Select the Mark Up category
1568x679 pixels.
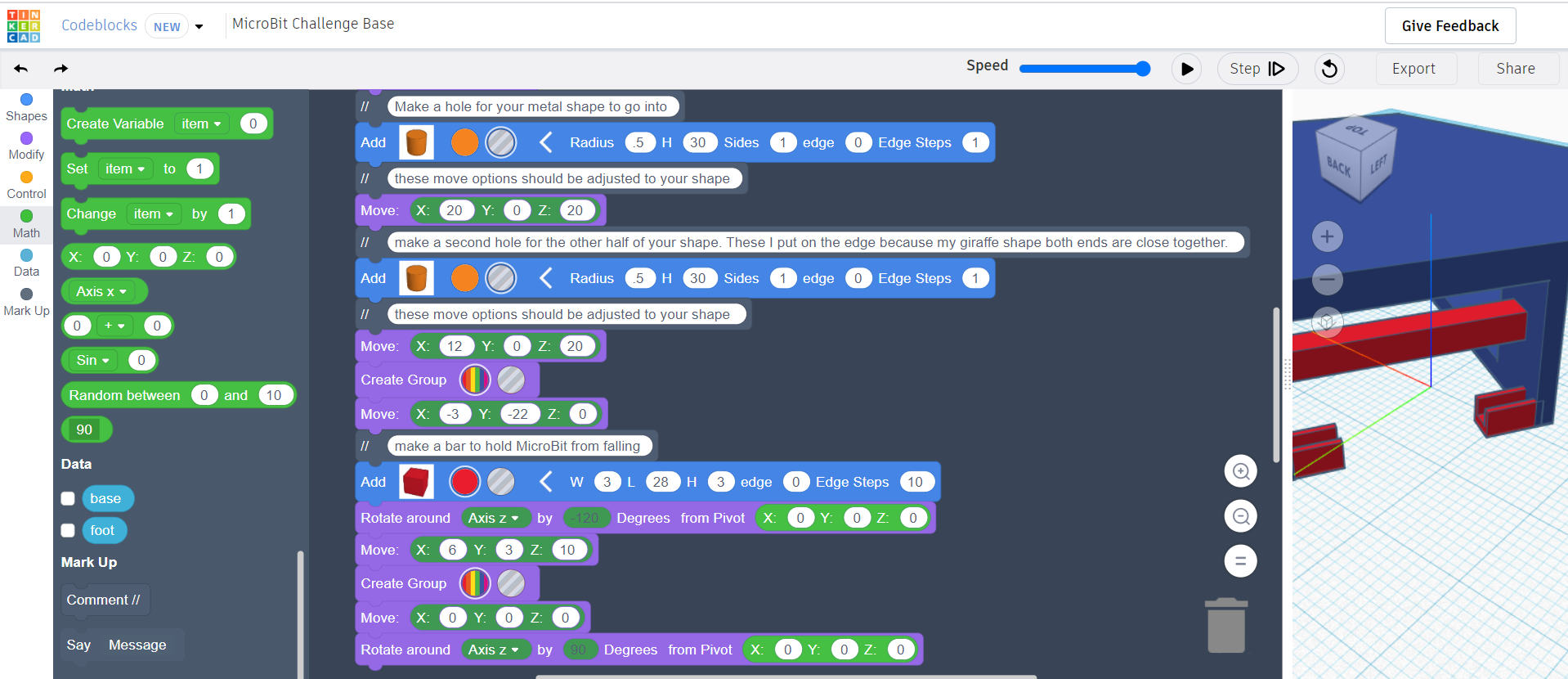click(x=26, y=303)
